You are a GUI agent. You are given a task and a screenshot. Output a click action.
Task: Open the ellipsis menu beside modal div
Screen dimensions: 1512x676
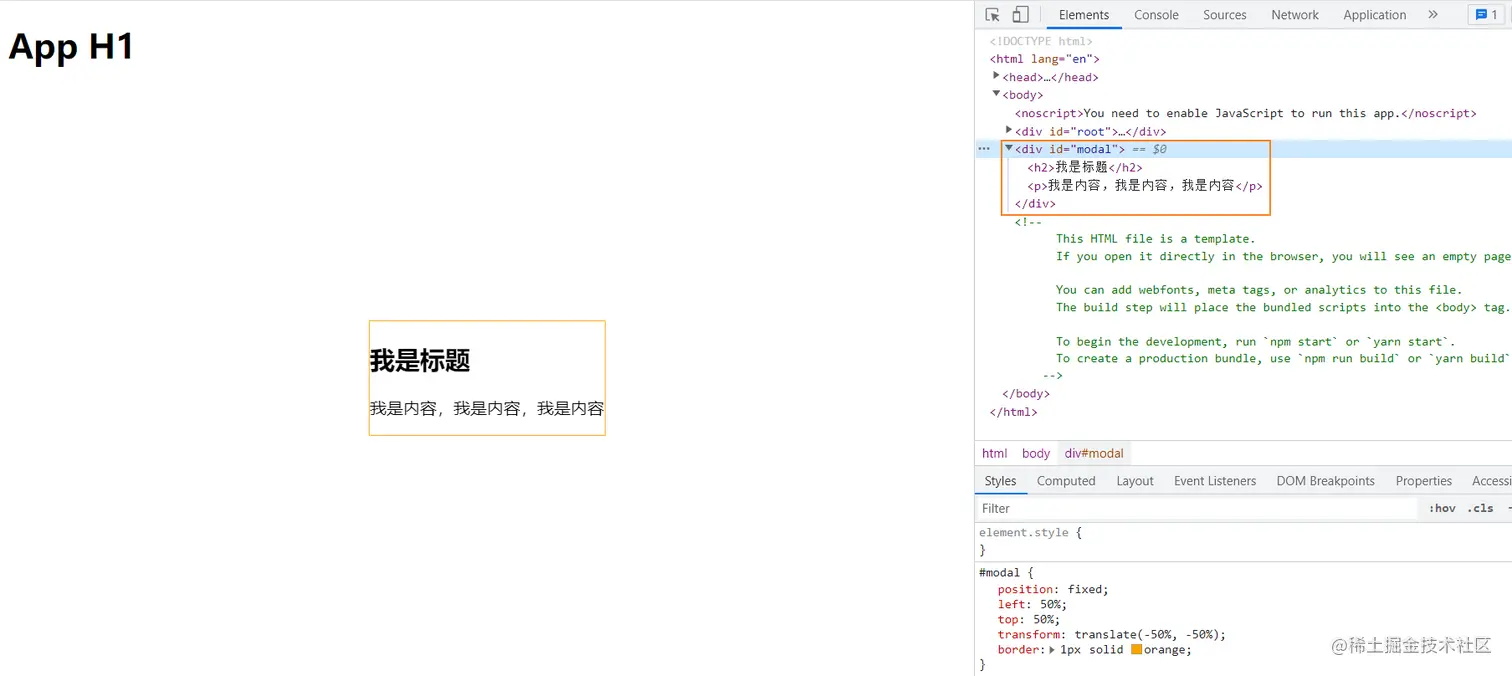coord(984,149)
